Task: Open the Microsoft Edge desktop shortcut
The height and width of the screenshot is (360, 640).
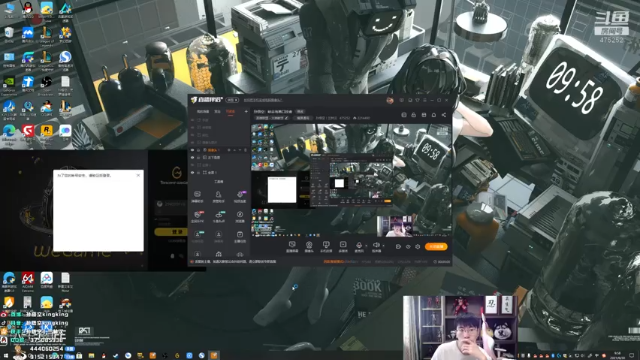Action: [9, 131]
